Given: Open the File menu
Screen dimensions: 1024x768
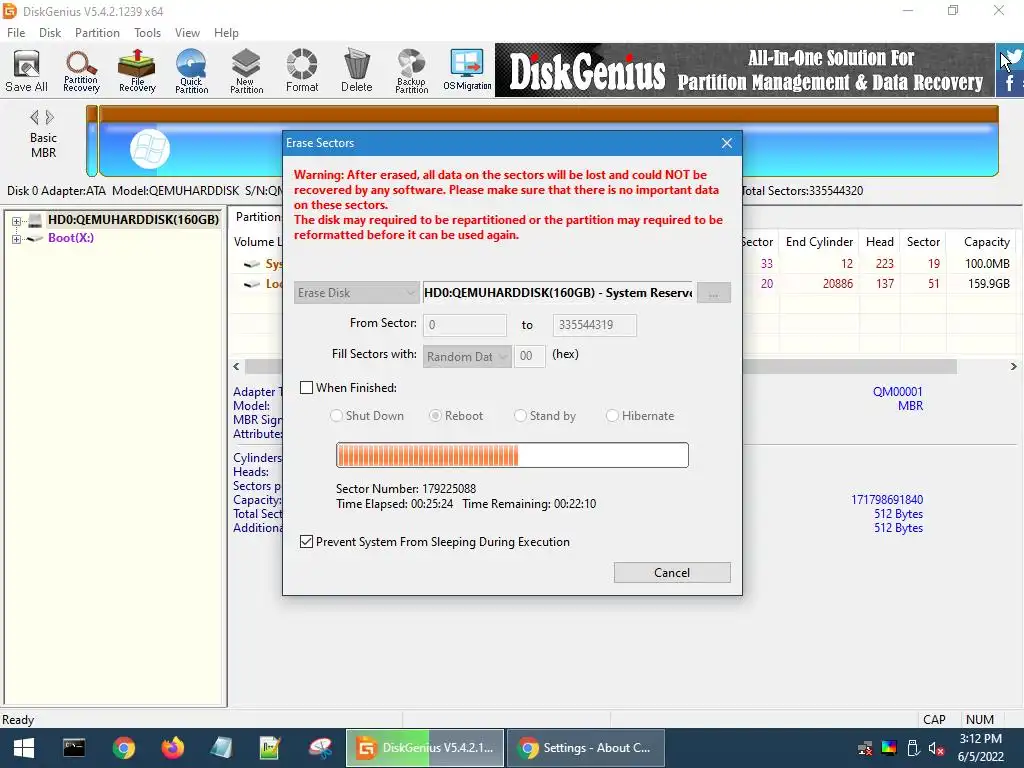Looking at the screenshot, I should point(16,33).
